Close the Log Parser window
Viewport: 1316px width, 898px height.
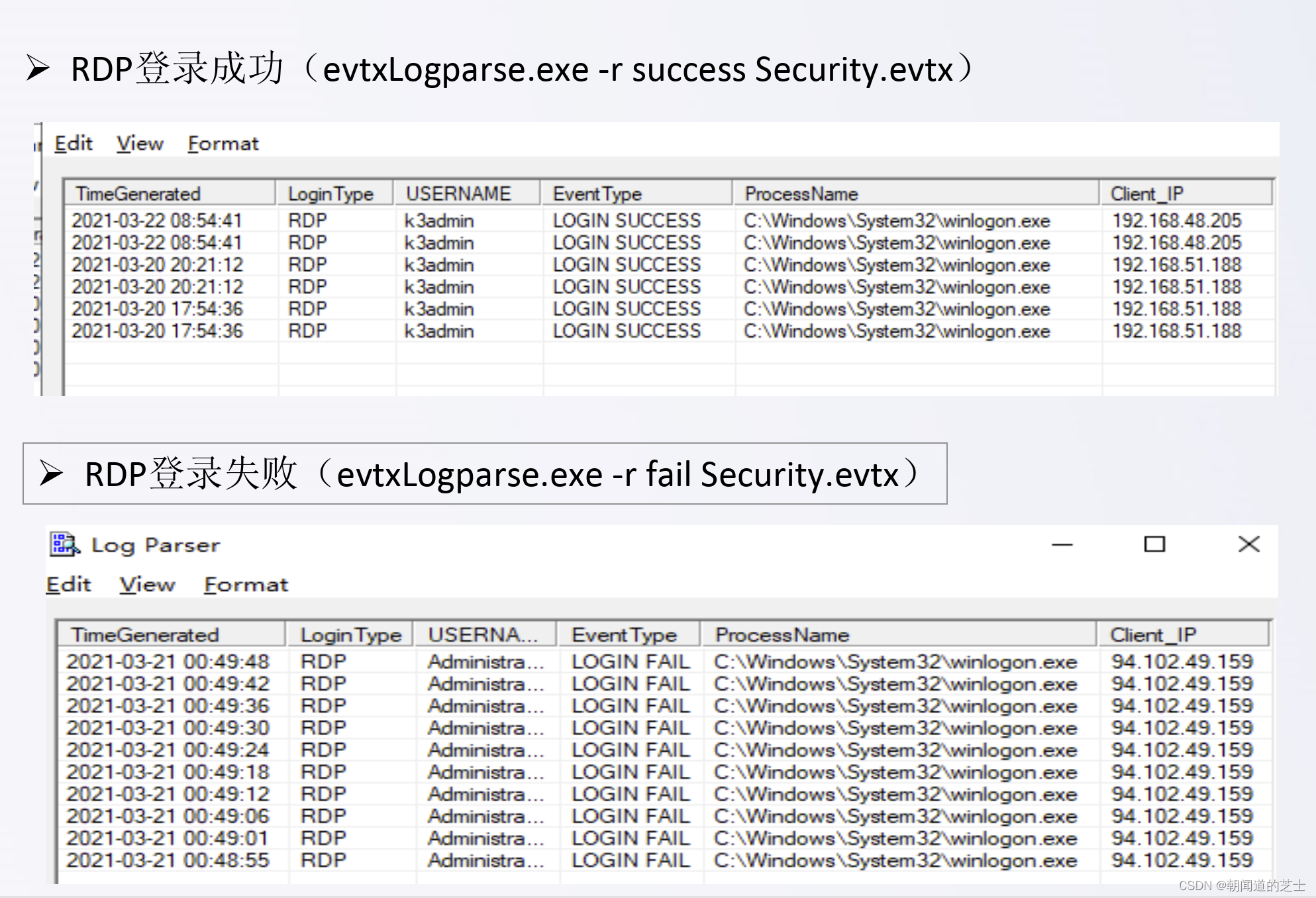coord(1249,544)
